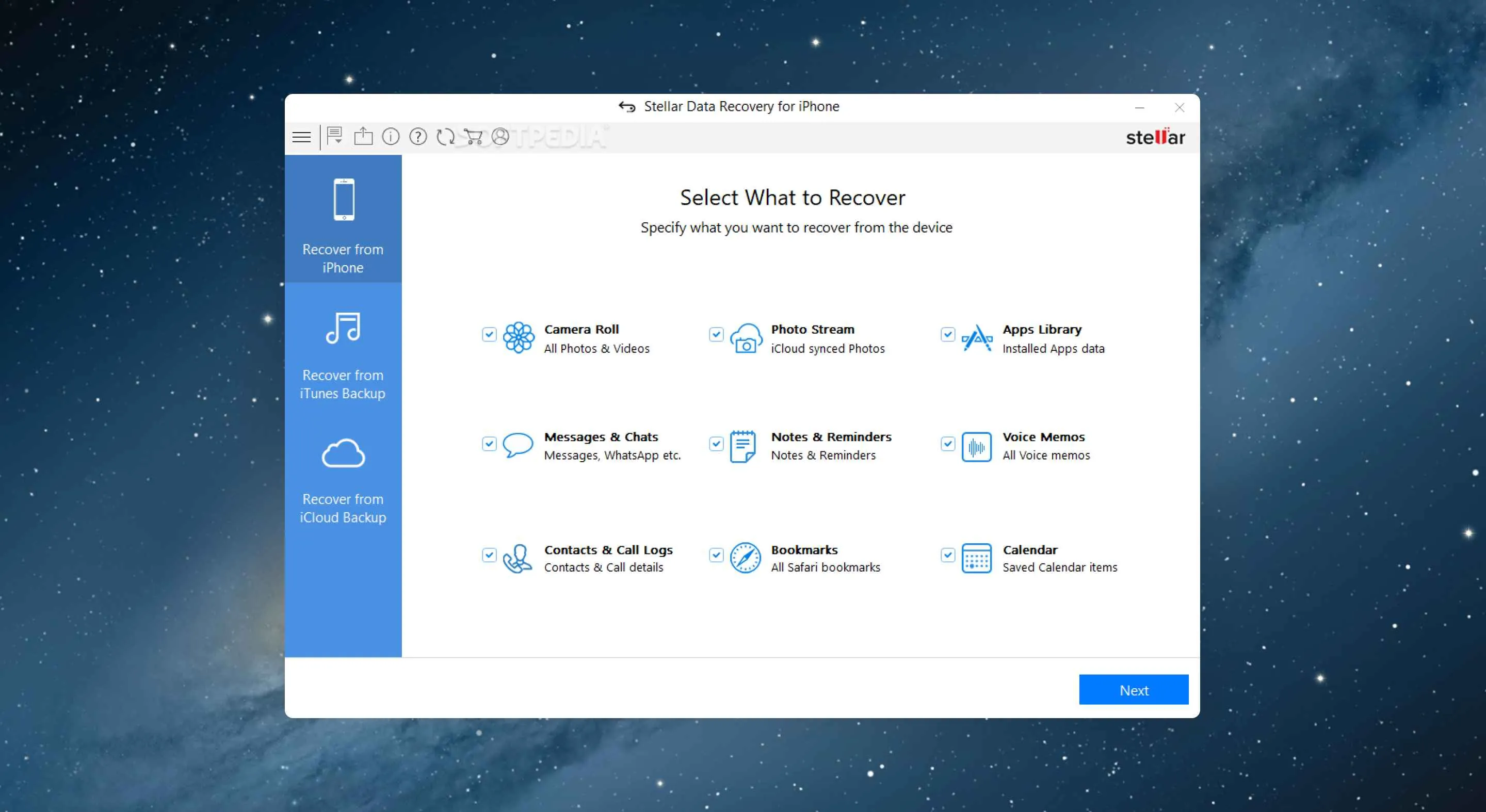Open the info icon on the toolbar
The height and width of the screenshot is (812, 1486).
click(x=391, y=137)
